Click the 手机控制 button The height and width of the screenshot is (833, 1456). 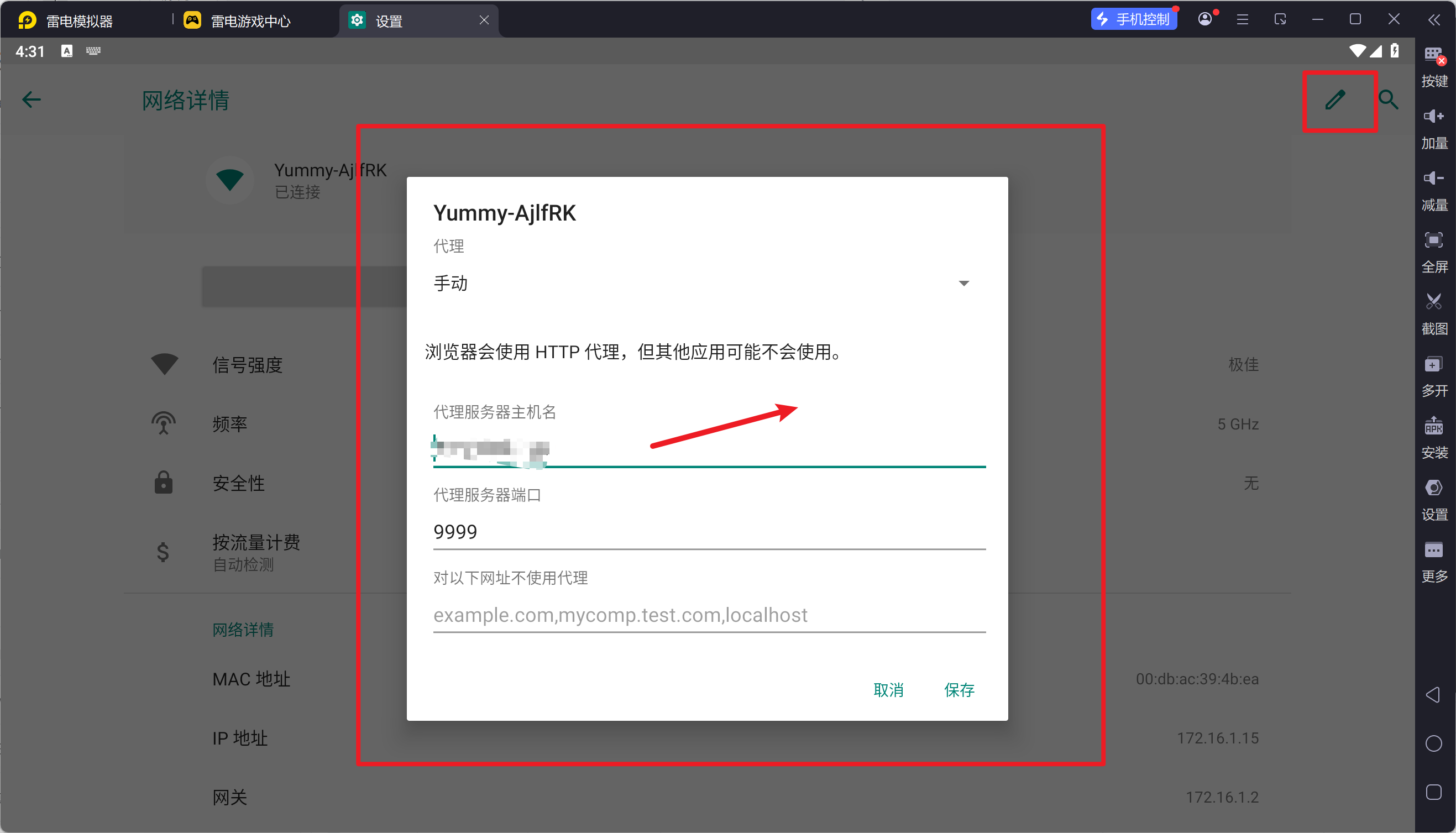click(1134, 19)
